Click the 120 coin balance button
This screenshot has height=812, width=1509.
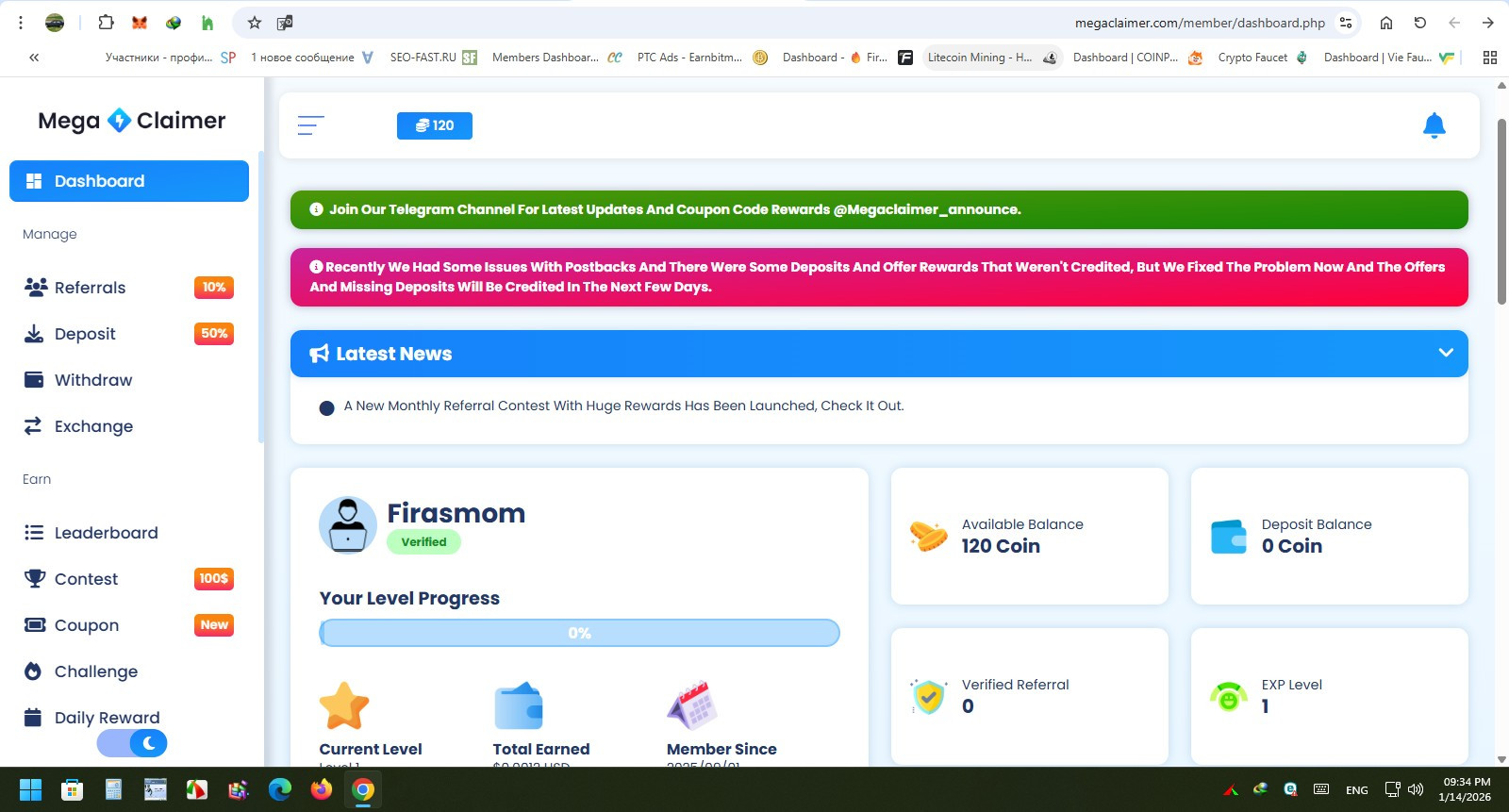coord(435,125)
